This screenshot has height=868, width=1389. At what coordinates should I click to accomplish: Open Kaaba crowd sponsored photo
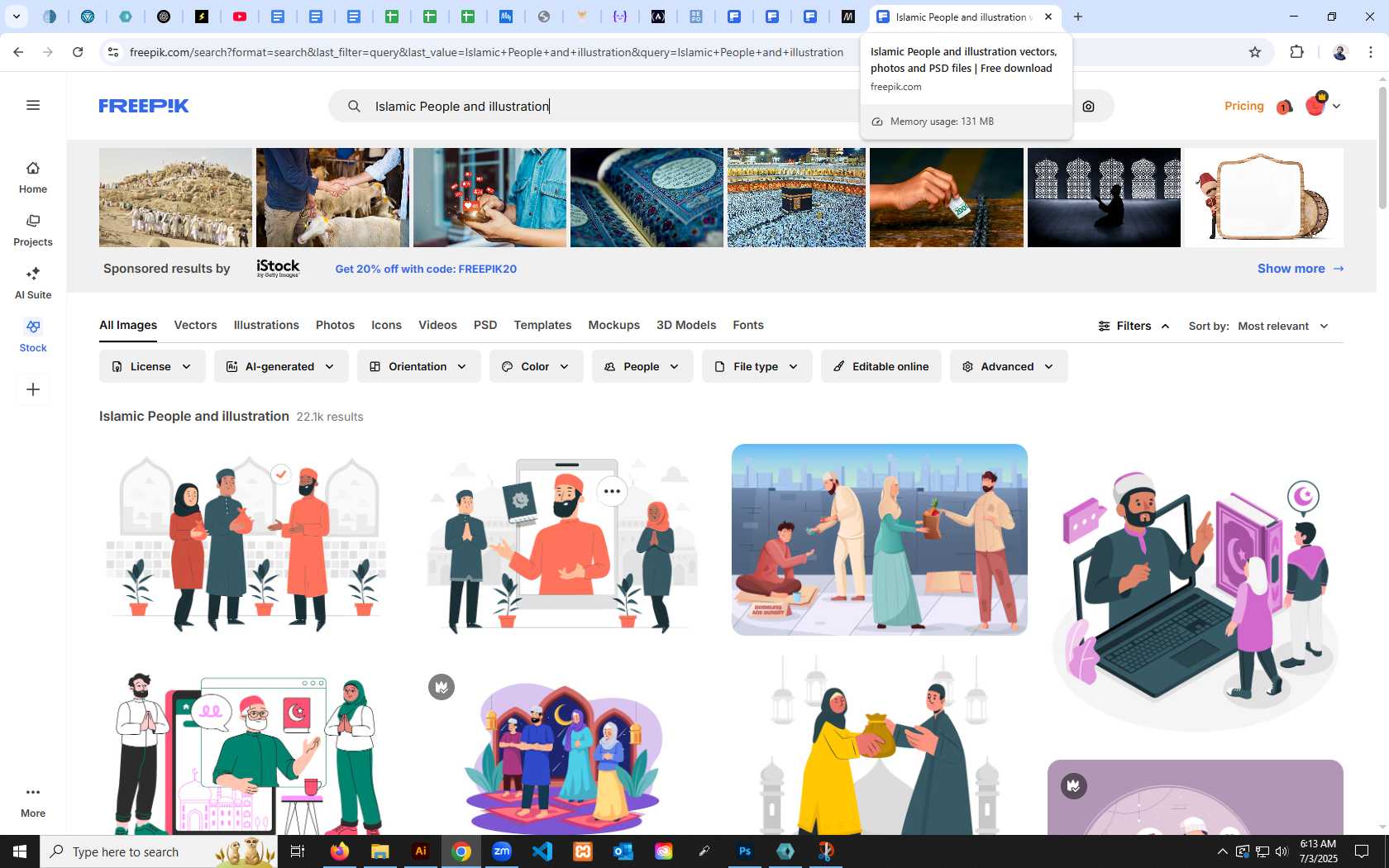796,198
